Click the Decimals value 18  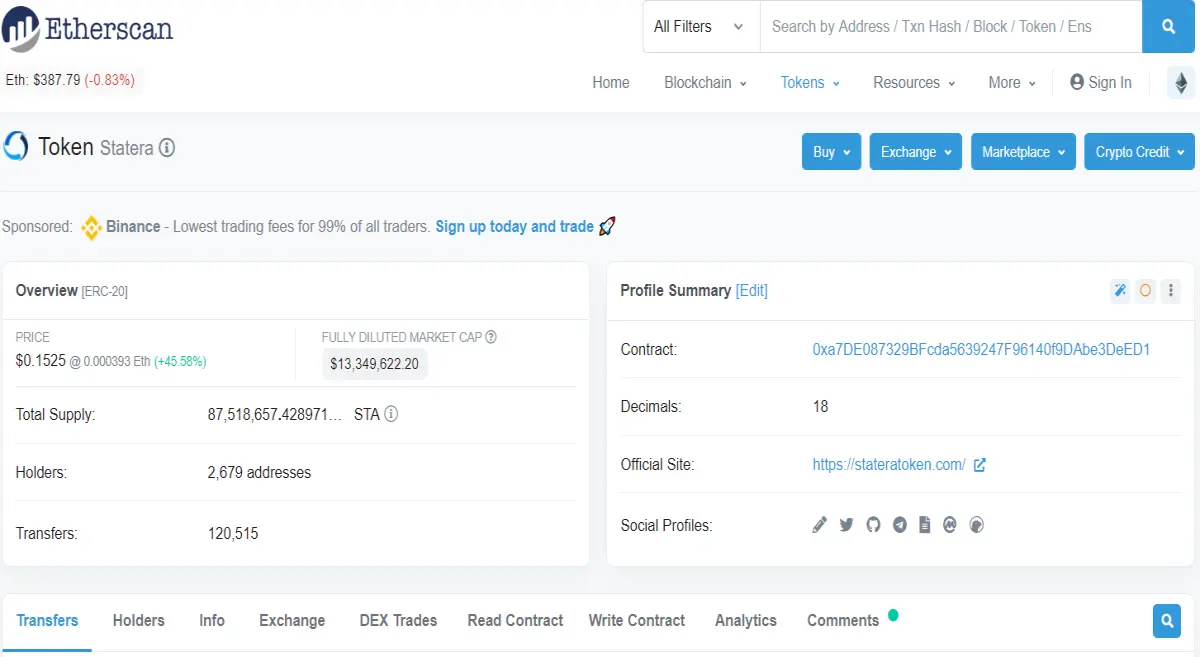tap(820, 407)
